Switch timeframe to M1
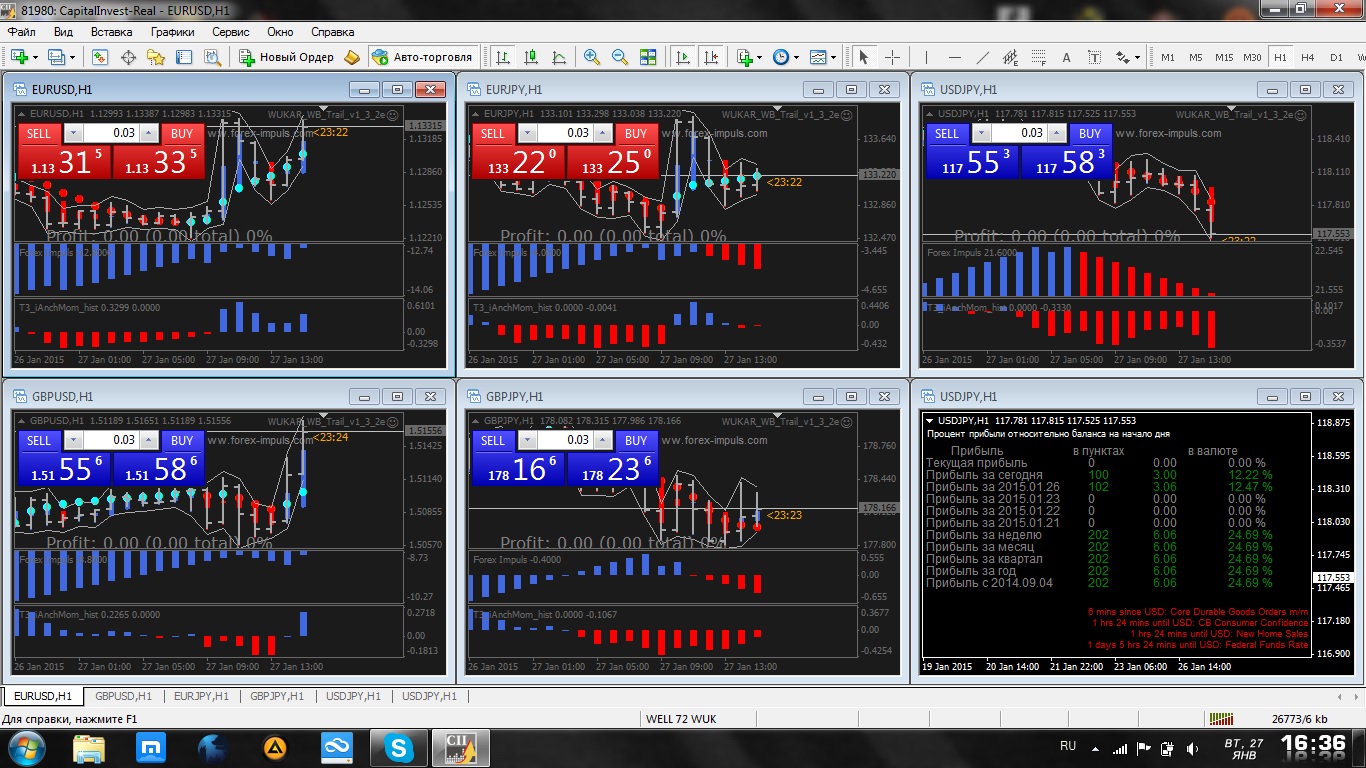Screen dimensions: 1366x768 [x=1168, y=57]
